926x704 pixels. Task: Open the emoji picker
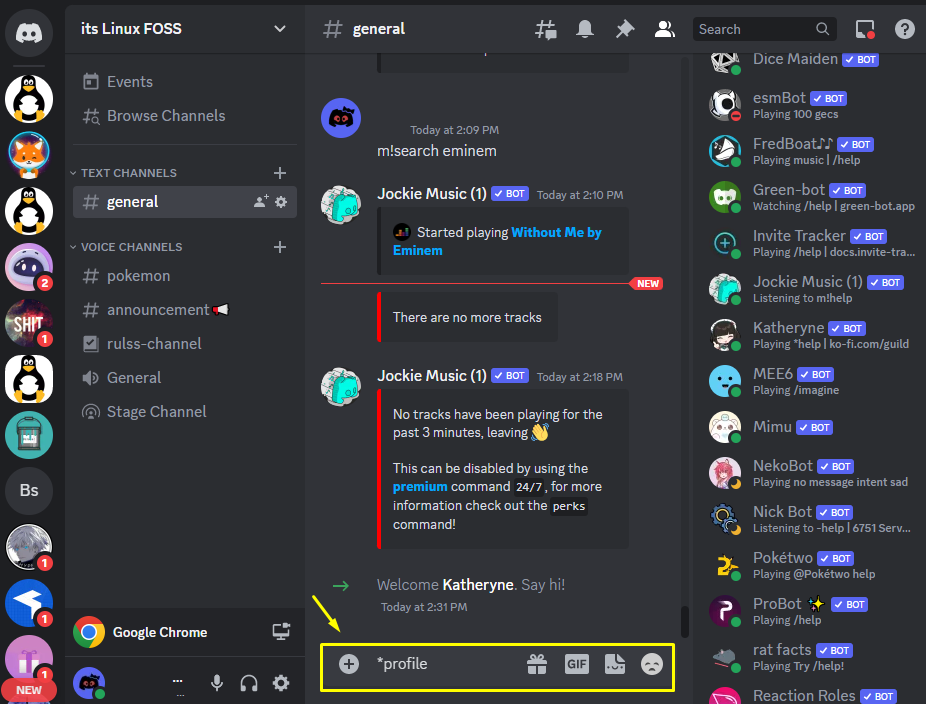pyautogui.click(x=652, y=664)
